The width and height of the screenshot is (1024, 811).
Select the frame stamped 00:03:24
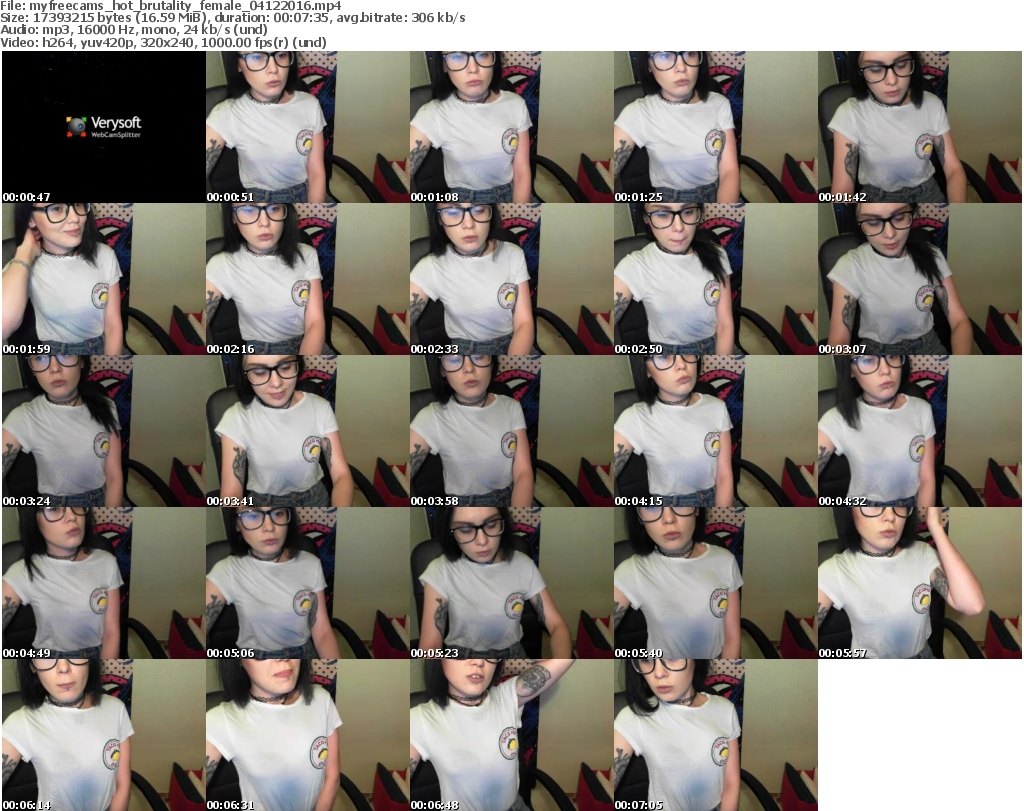tap(104, 431)
